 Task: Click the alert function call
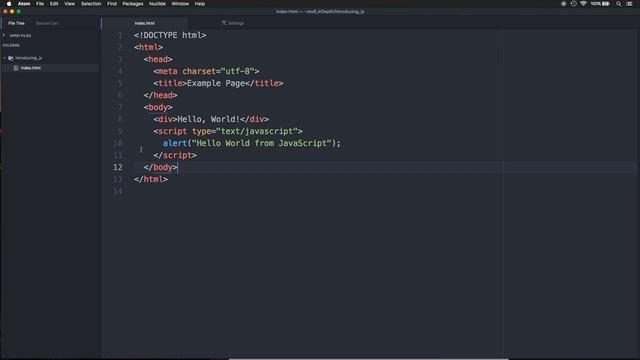(251, 143)
